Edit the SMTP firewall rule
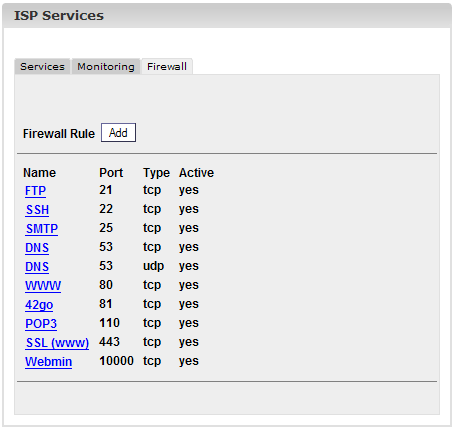The height and width of the screenshot is (431, 456). [x=42, y=229]
